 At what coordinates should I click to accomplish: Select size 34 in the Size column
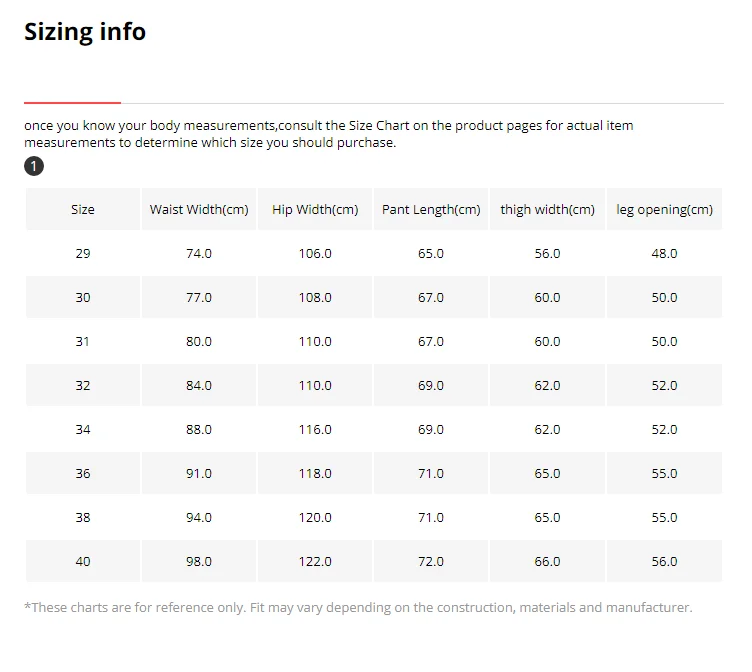pos(83,430)
